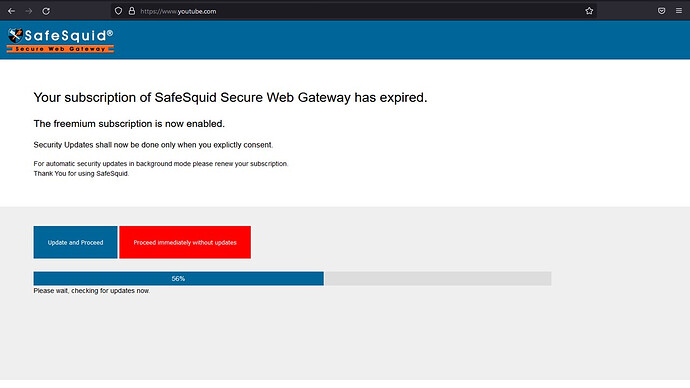
Task: Go back with the browser back arrow
Action: point(11,11)
